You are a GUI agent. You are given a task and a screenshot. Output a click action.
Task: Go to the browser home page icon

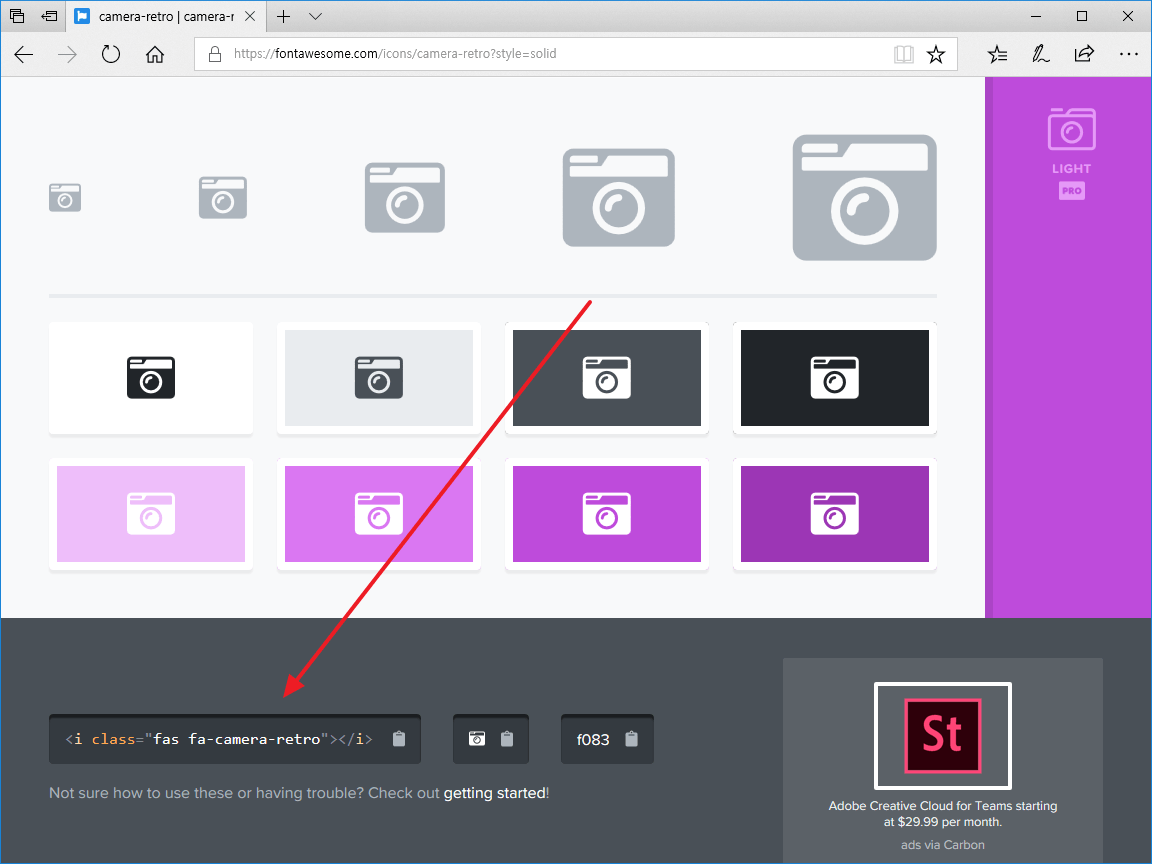(x=154, y=55)
